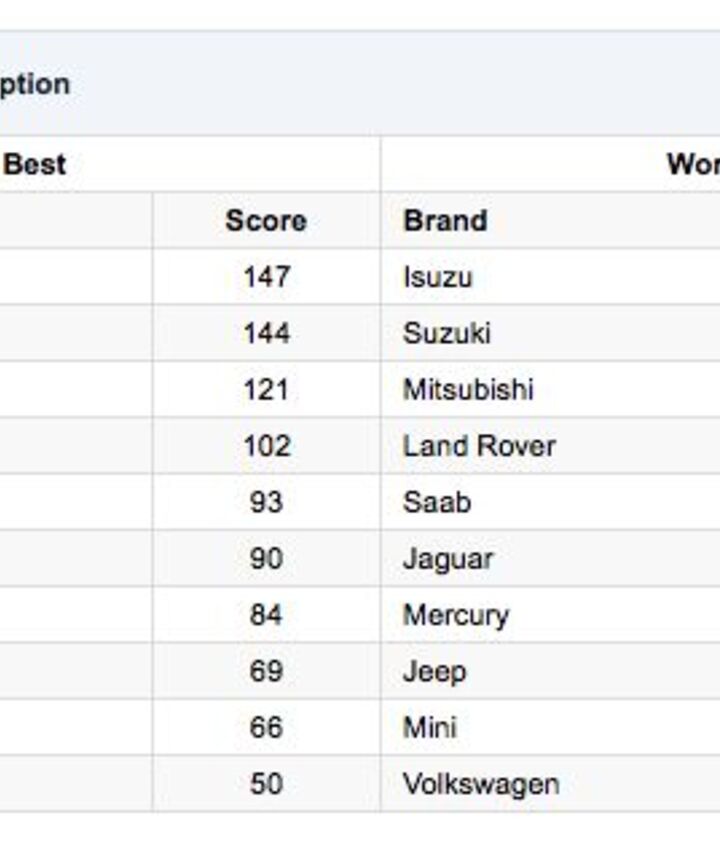This screenshot has width=720, height=845.
Task: Click the Volkswagen brand cell
Action: click(x=480, y=783)
